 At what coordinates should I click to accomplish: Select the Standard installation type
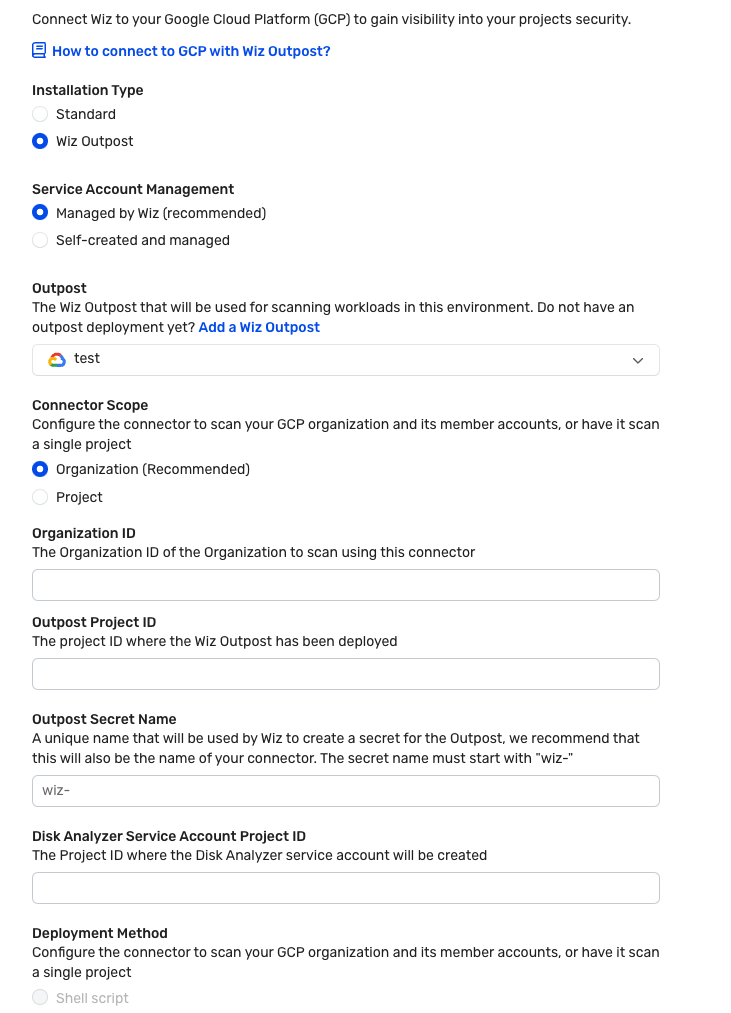point(40,114)
